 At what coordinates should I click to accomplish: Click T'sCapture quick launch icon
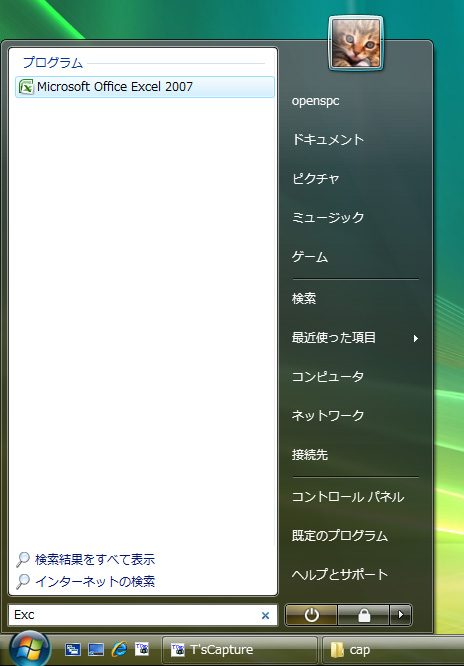(142, 649)
